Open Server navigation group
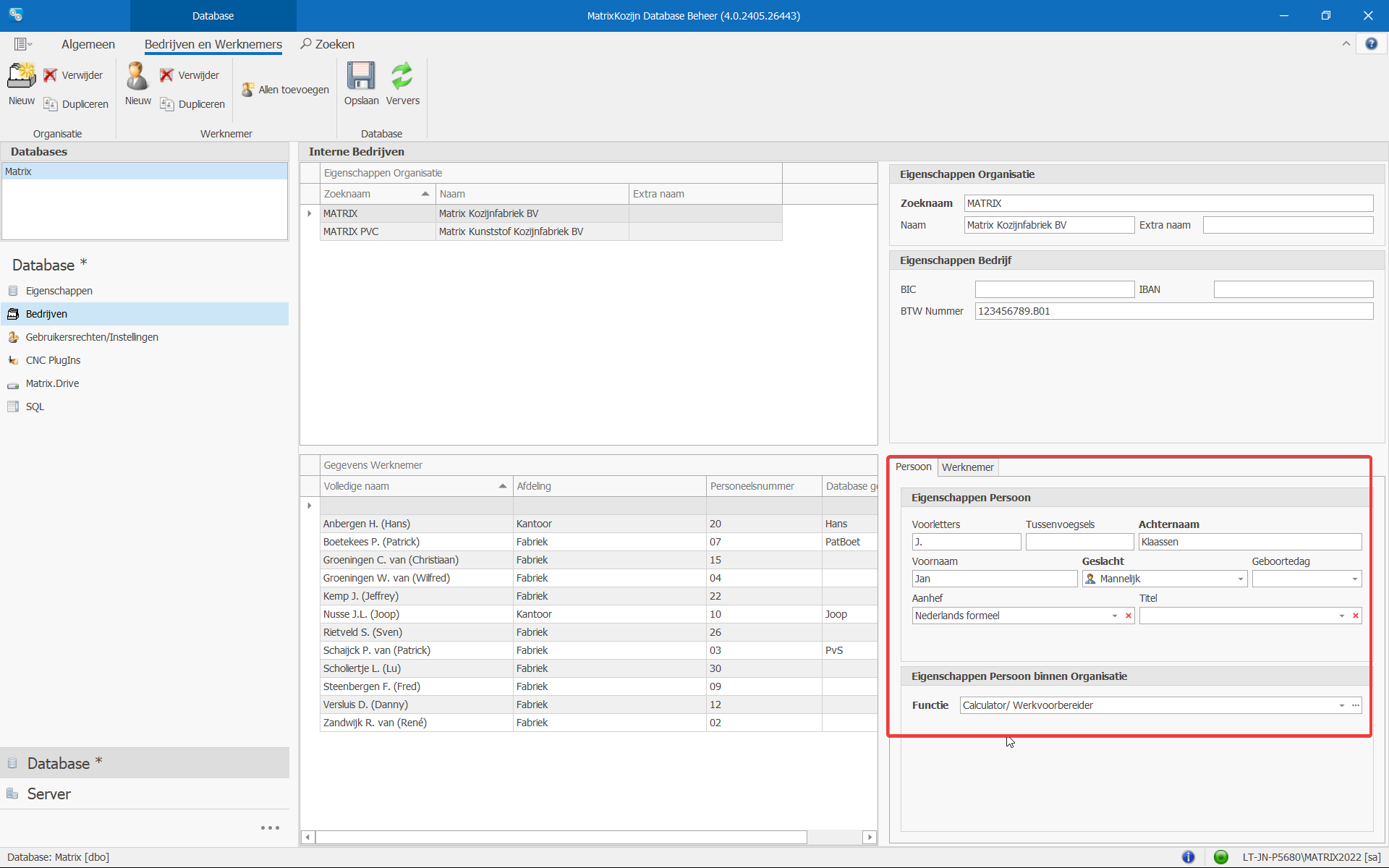The height and width of the screenshot is (868, 1389). coord(145,793)
